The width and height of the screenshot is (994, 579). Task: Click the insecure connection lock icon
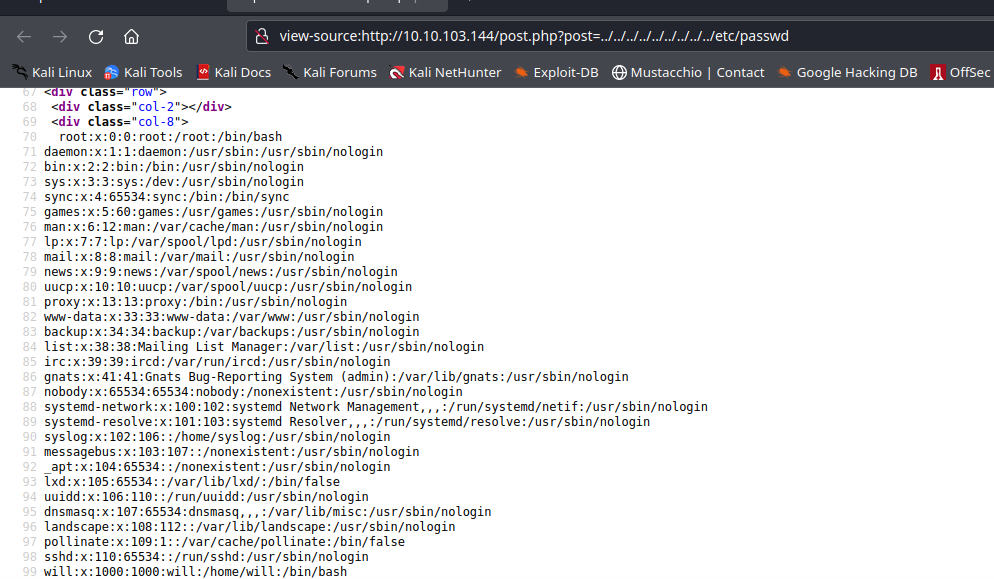(x=262, y=36)
